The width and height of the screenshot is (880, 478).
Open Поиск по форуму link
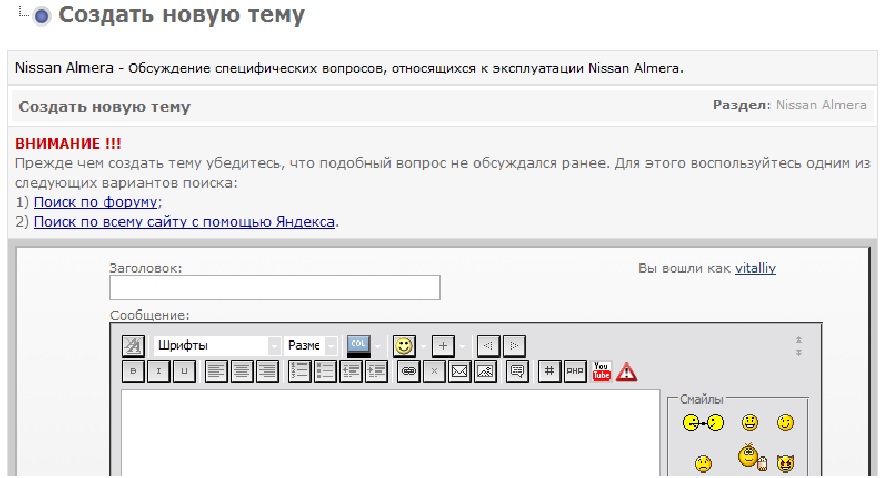(x=97, y=202)
